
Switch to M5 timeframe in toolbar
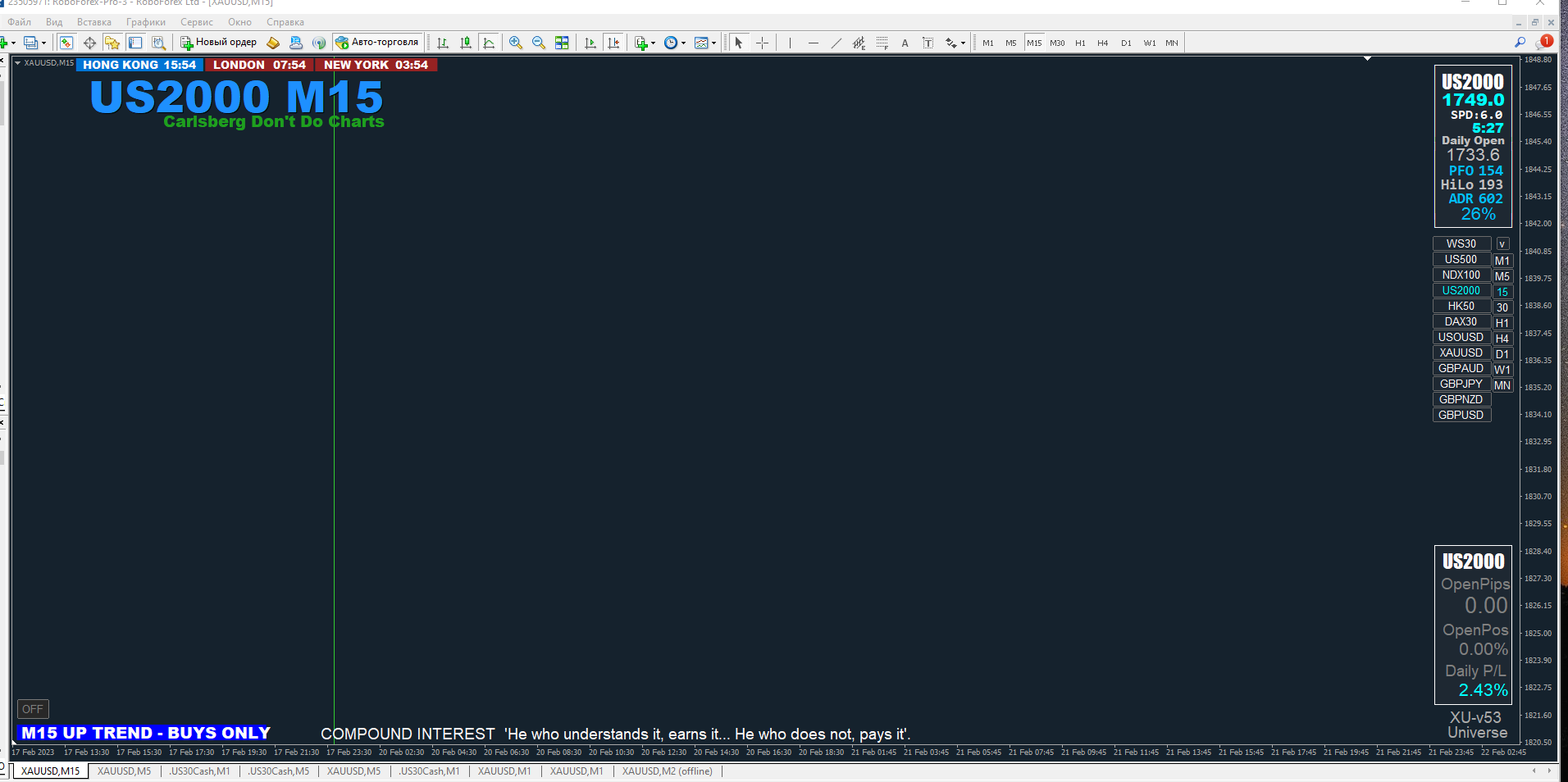(x=1011, y=43)
